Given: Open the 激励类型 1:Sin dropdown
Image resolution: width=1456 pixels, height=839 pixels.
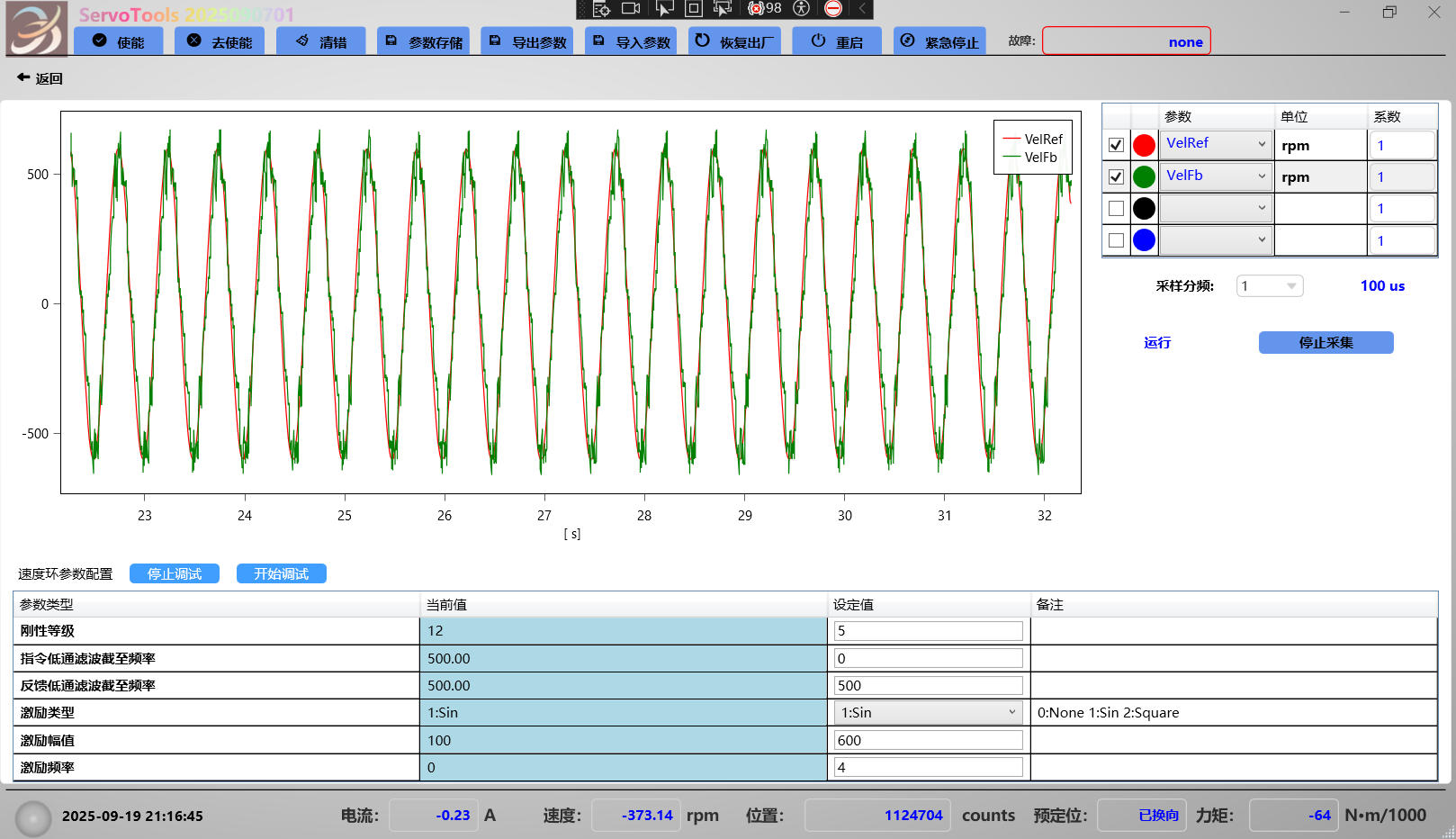Looking at the screenshot, I should point(929,712).
